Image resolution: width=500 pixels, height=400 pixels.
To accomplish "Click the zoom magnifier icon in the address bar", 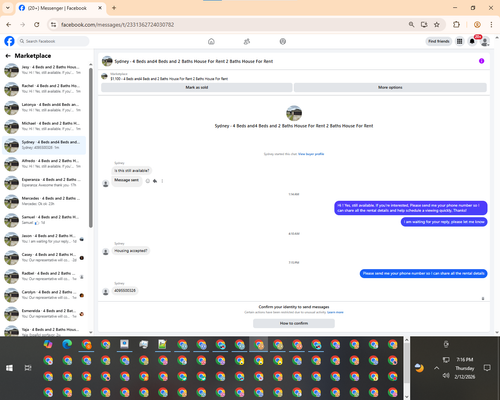I will point(411,25).
